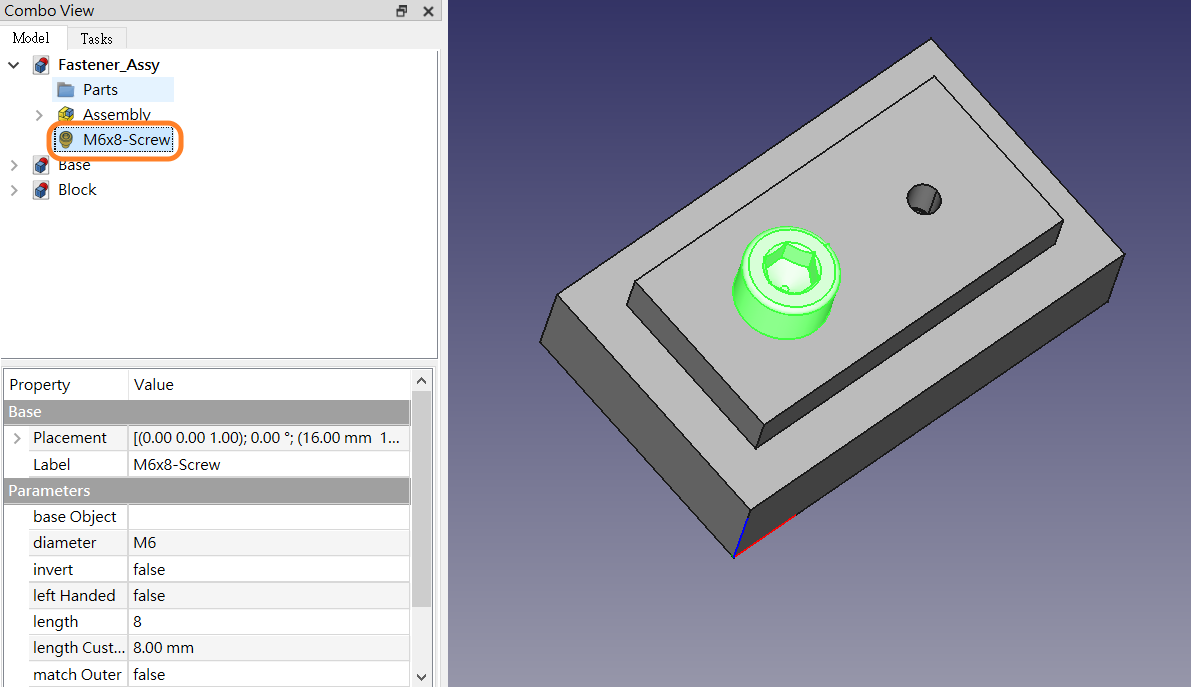Click the Base property group header
Image resolution: width=1191 pixels, height=687 pixels.
tap(207, 412)
